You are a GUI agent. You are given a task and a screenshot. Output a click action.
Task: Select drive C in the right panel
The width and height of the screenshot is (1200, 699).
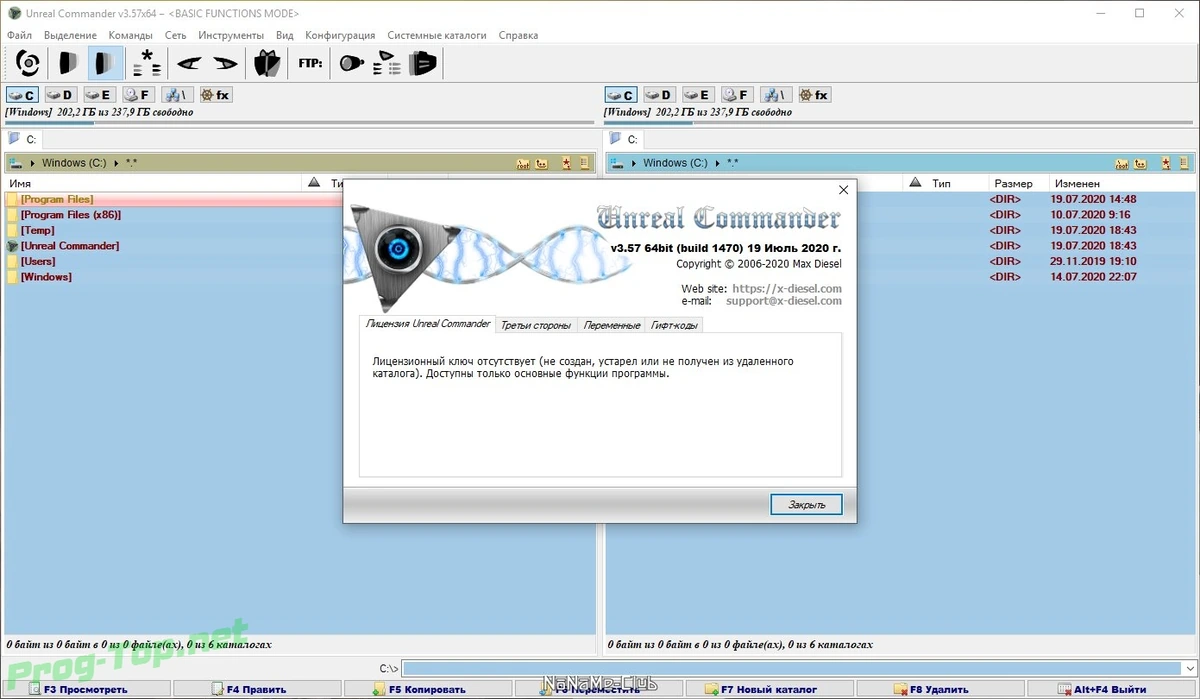tap(621, 95)
